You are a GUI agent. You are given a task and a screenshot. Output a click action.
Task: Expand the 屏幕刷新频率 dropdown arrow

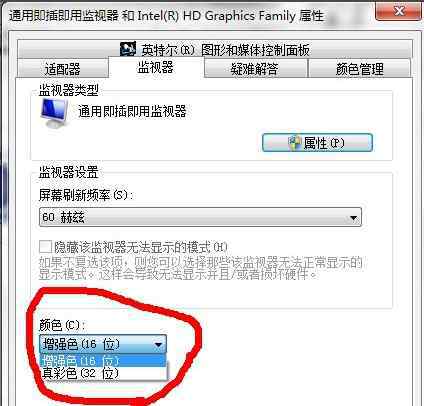click(353, 218)
